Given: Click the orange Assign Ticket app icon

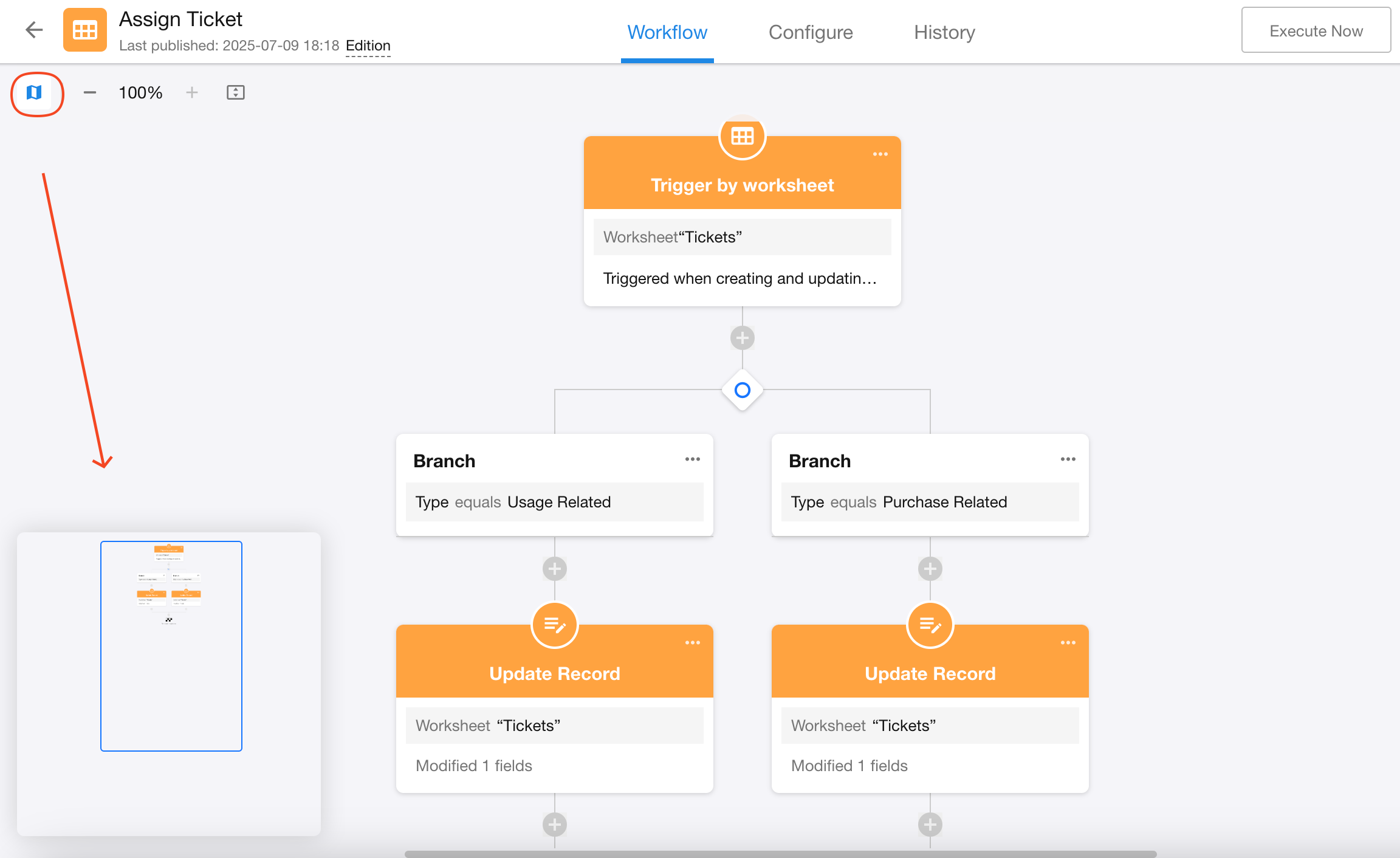Looking at the screenshot, I should tap(85, 30).
